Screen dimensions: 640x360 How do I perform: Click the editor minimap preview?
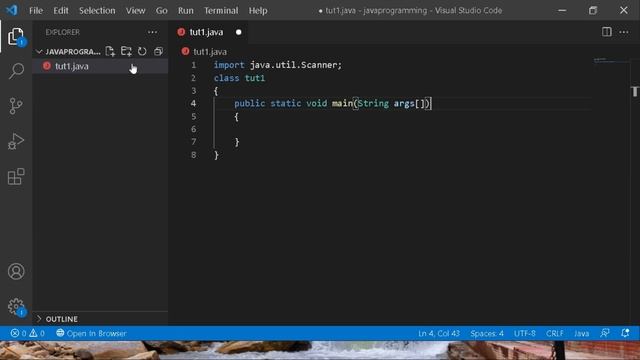(610, 60)
